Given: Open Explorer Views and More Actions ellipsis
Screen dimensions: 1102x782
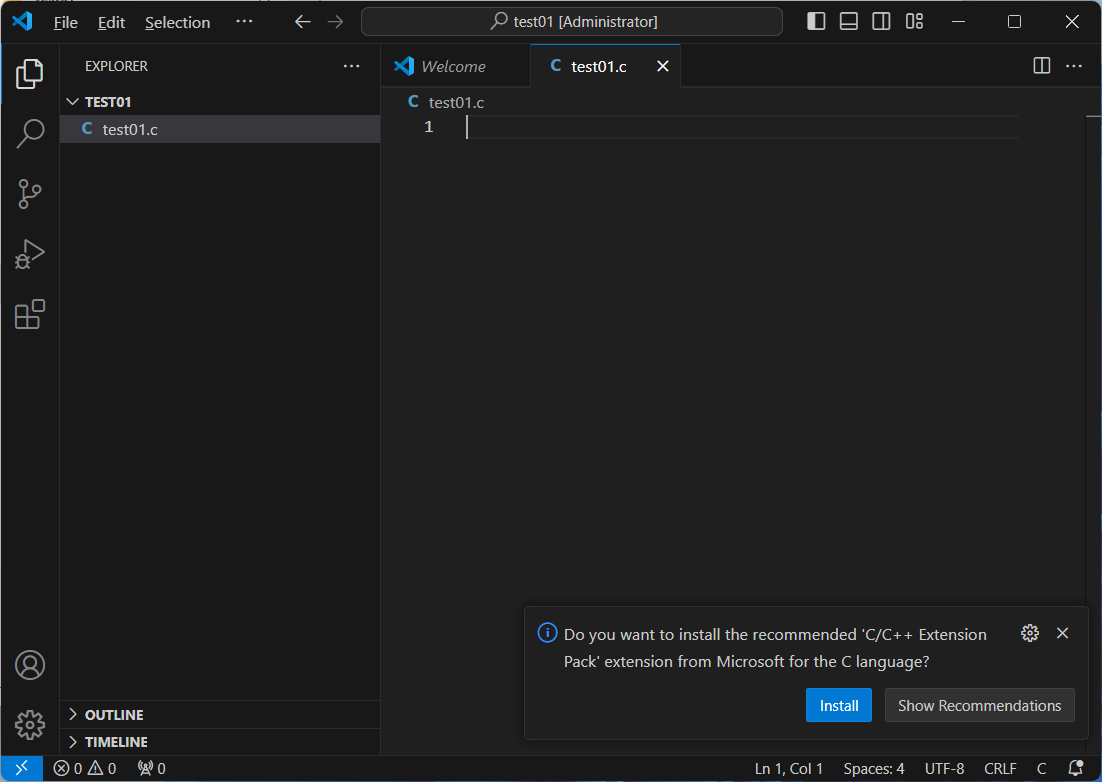Looking at the screenshot, I should (x=351, y=66).
